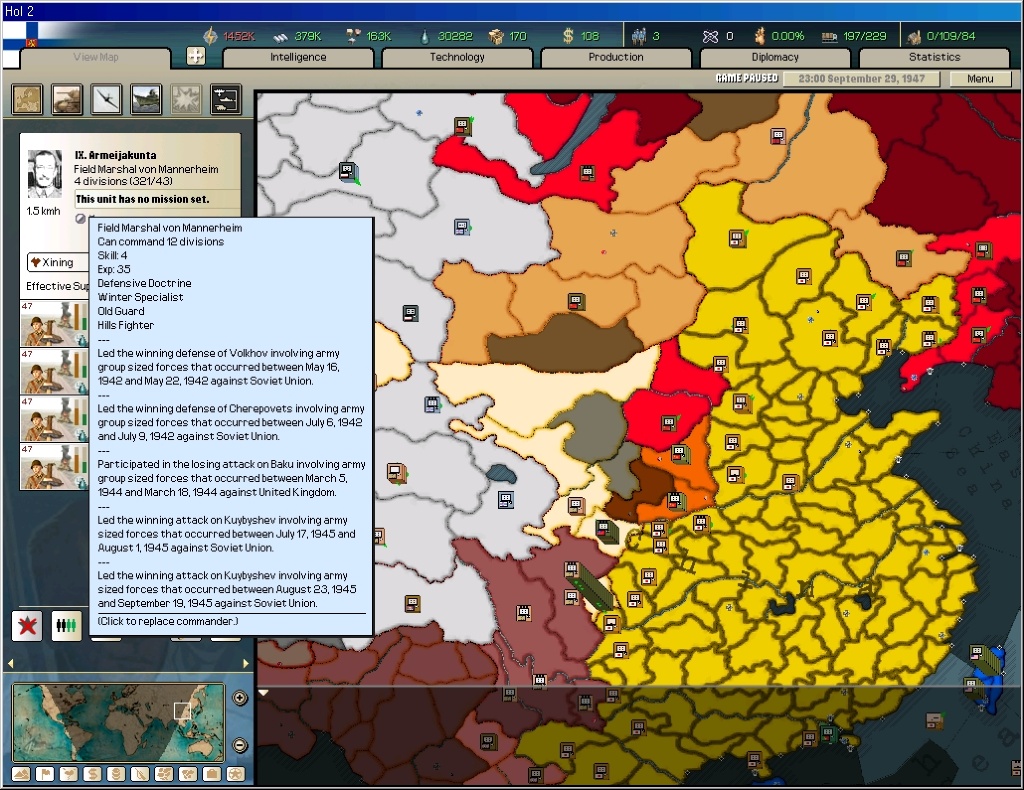The image size is (1024, 790).
Task: Click the red star attack order button
Action: [27, 626]
